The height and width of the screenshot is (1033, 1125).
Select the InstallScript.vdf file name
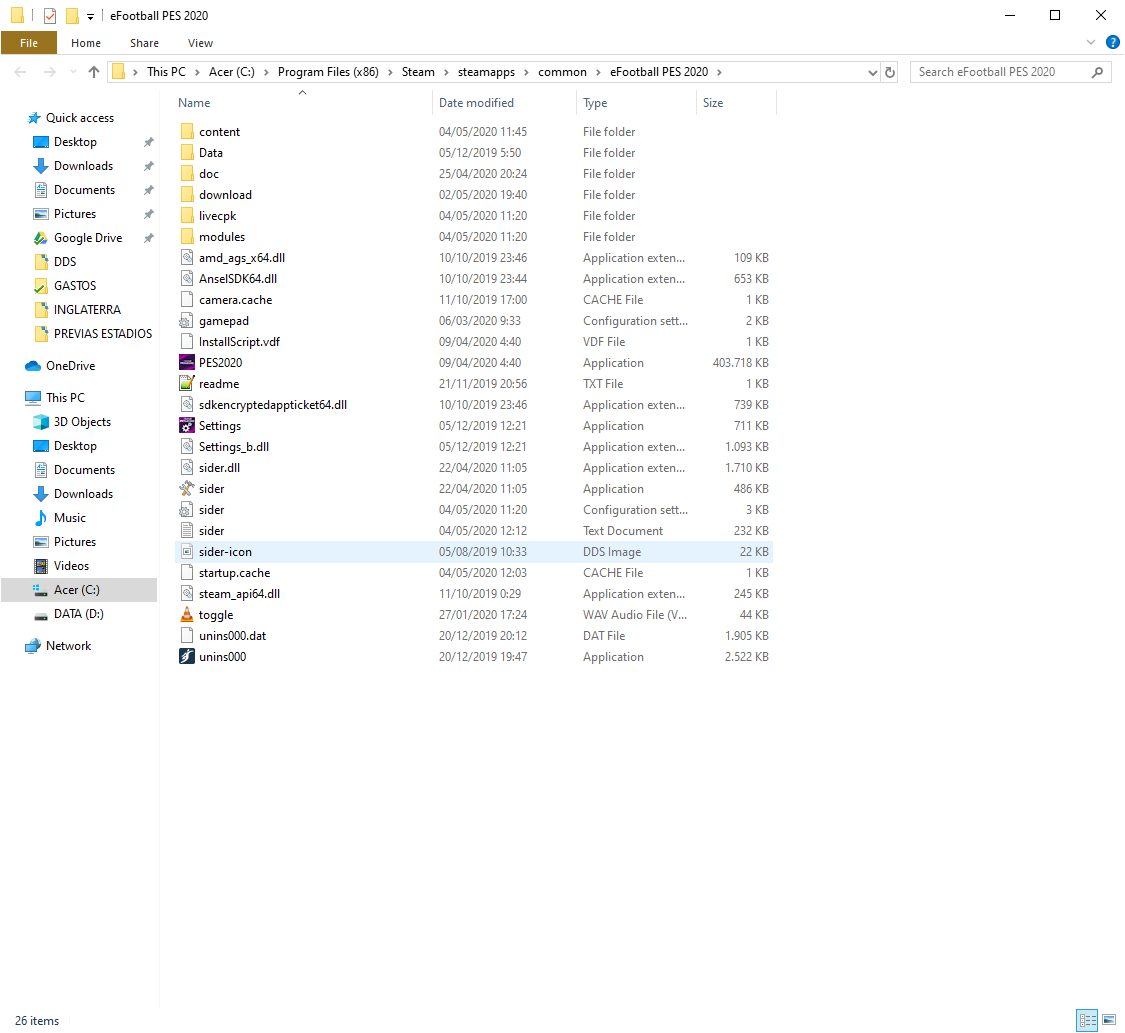coord(240,342)
